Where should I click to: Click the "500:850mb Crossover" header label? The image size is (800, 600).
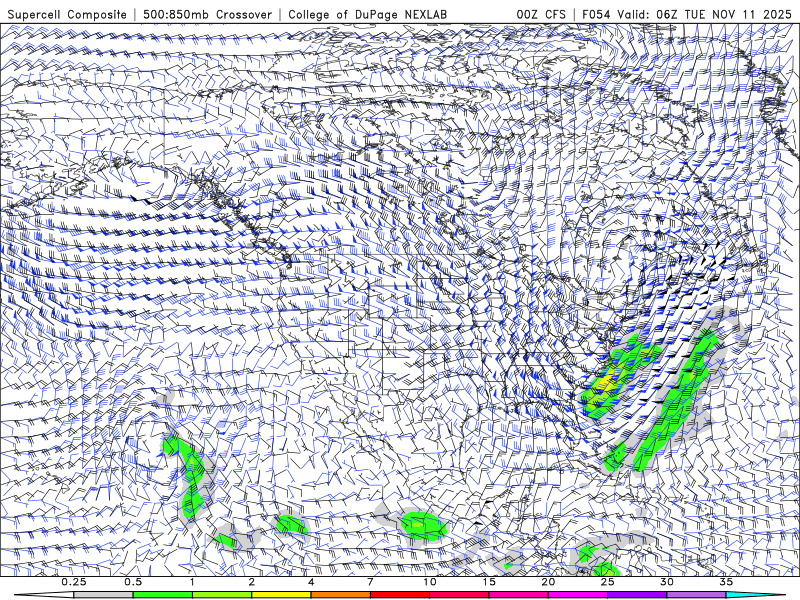pyautogui.click(x=208, y=14)
